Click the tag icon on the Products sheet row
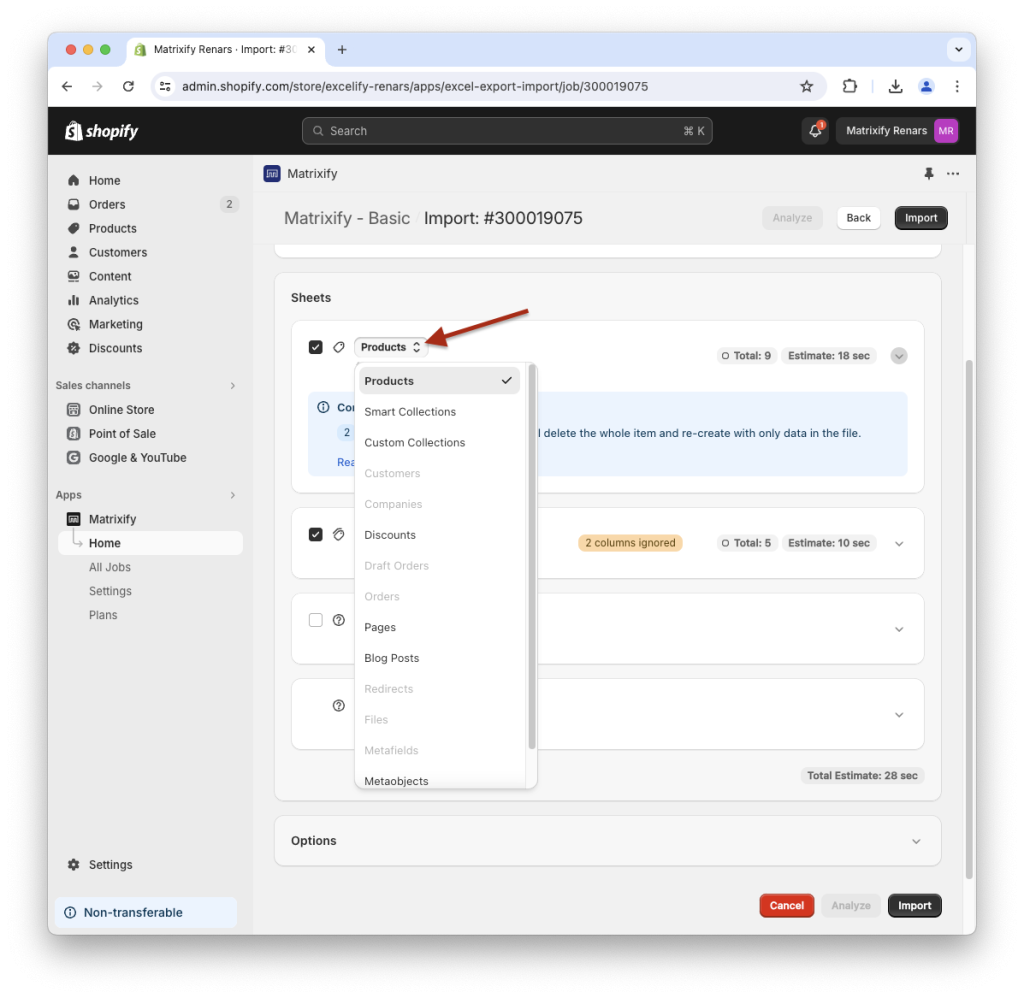Screen dimensions: 1024x998 (x=339, y=347)
